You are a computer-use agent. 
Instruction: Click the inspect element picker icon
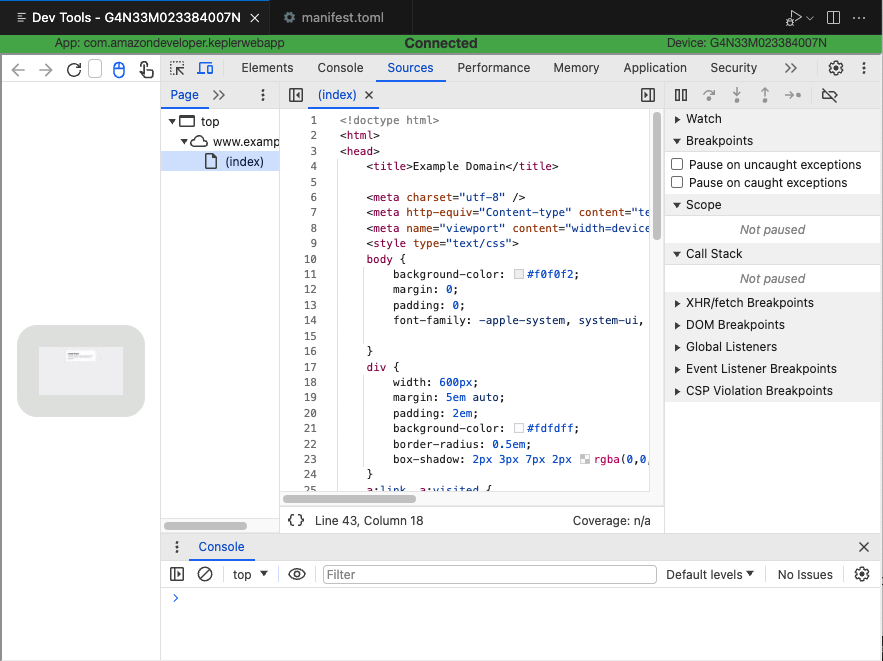click(177, 68)
